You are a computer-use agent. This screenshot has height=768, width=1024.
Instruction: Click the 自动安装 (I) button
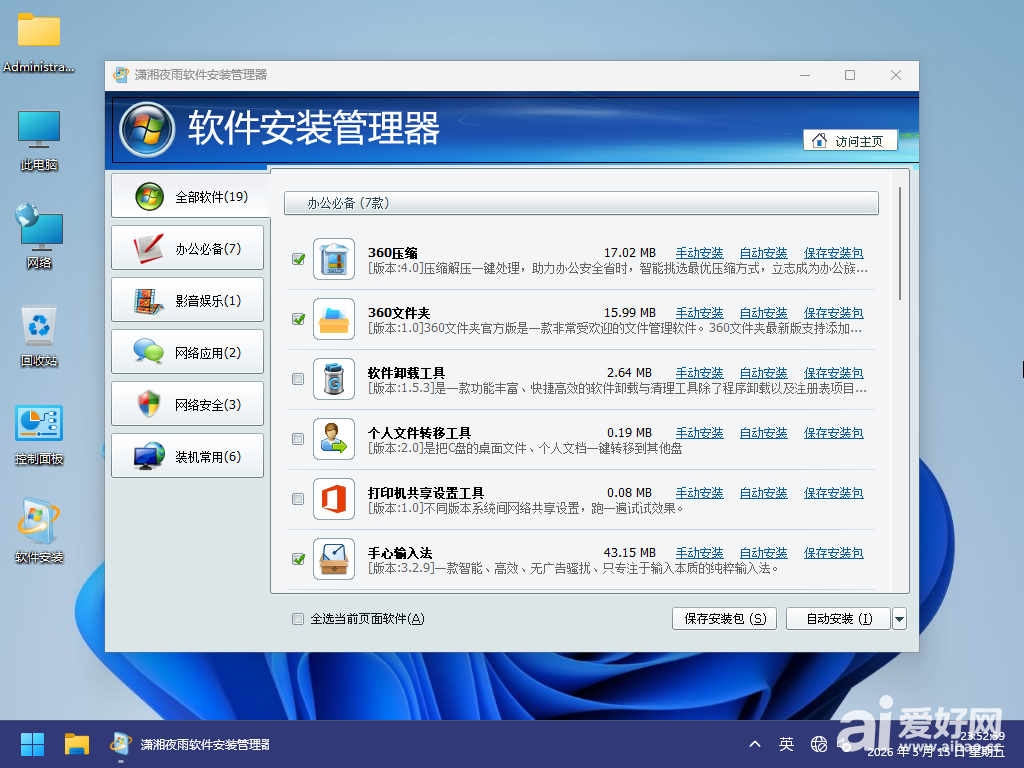tap(839, 619)
